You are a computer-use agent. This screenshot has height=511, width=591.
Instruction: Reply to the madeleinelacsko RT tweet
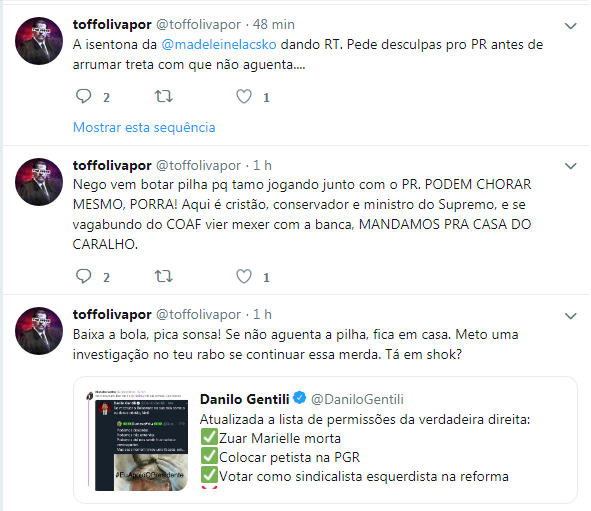[83, 96]
